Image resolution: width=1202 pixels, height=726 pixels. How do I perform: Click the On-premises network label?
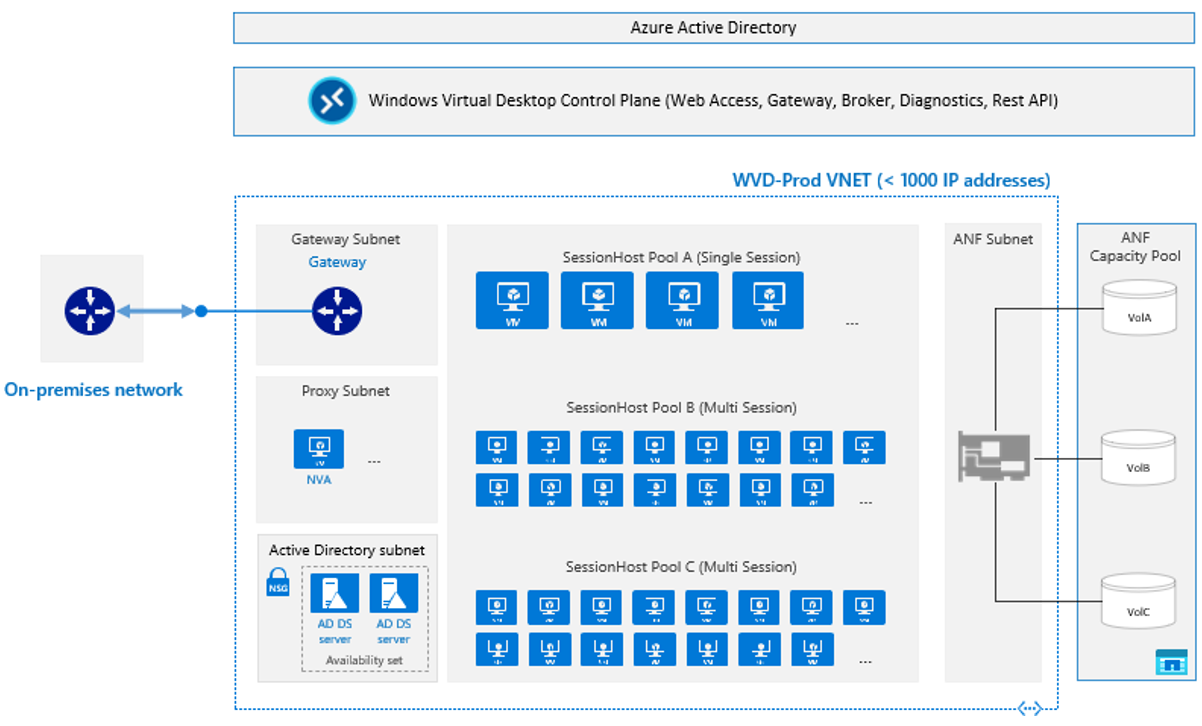tap(94, 390)
